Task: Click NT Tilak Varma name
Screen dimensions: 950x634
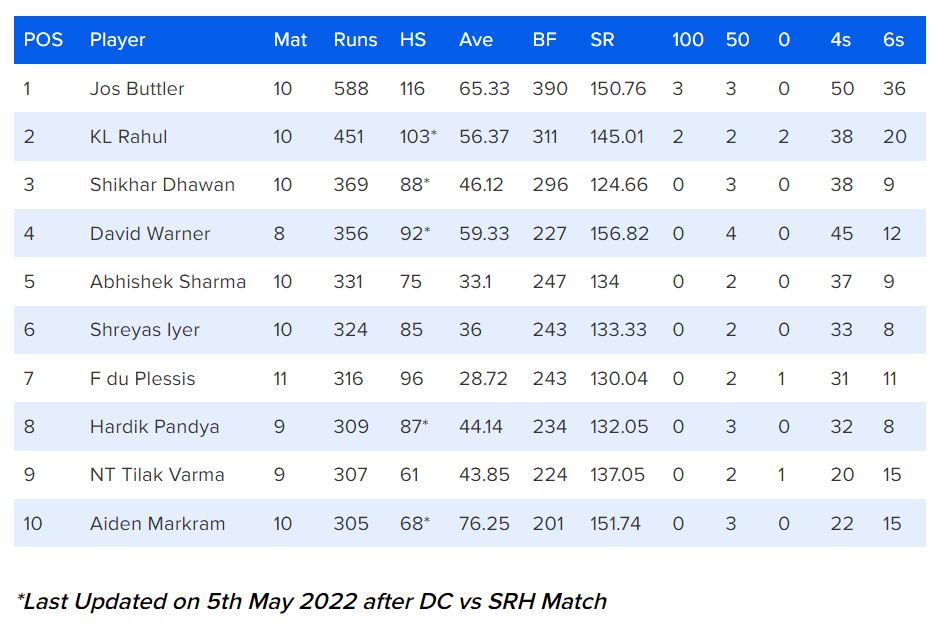Action: [157, 475]
